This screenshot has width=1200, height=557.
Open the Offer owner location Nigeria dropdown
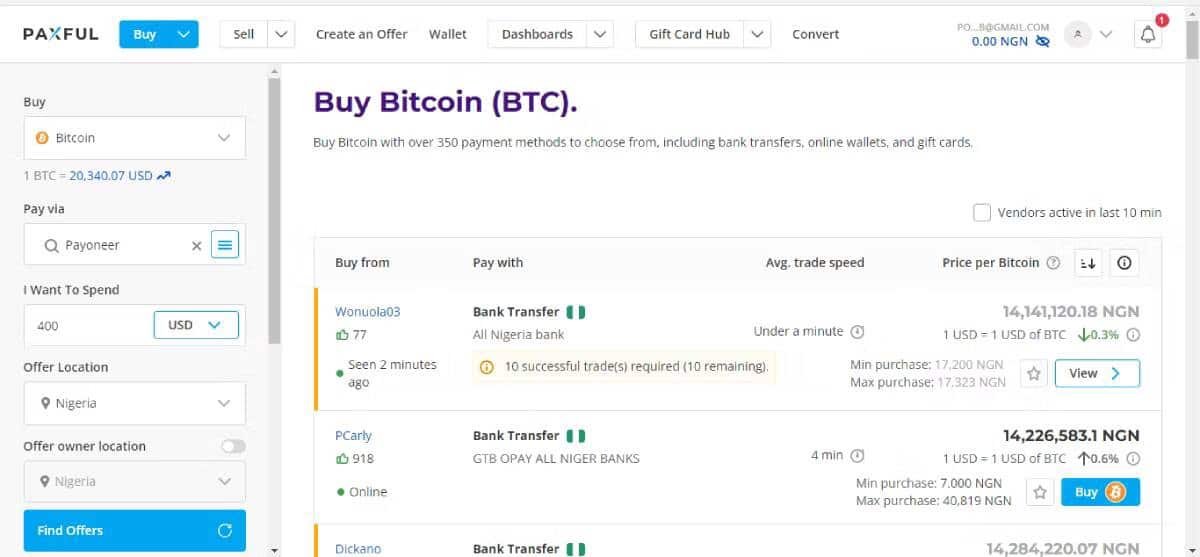[x=134, y=482]
